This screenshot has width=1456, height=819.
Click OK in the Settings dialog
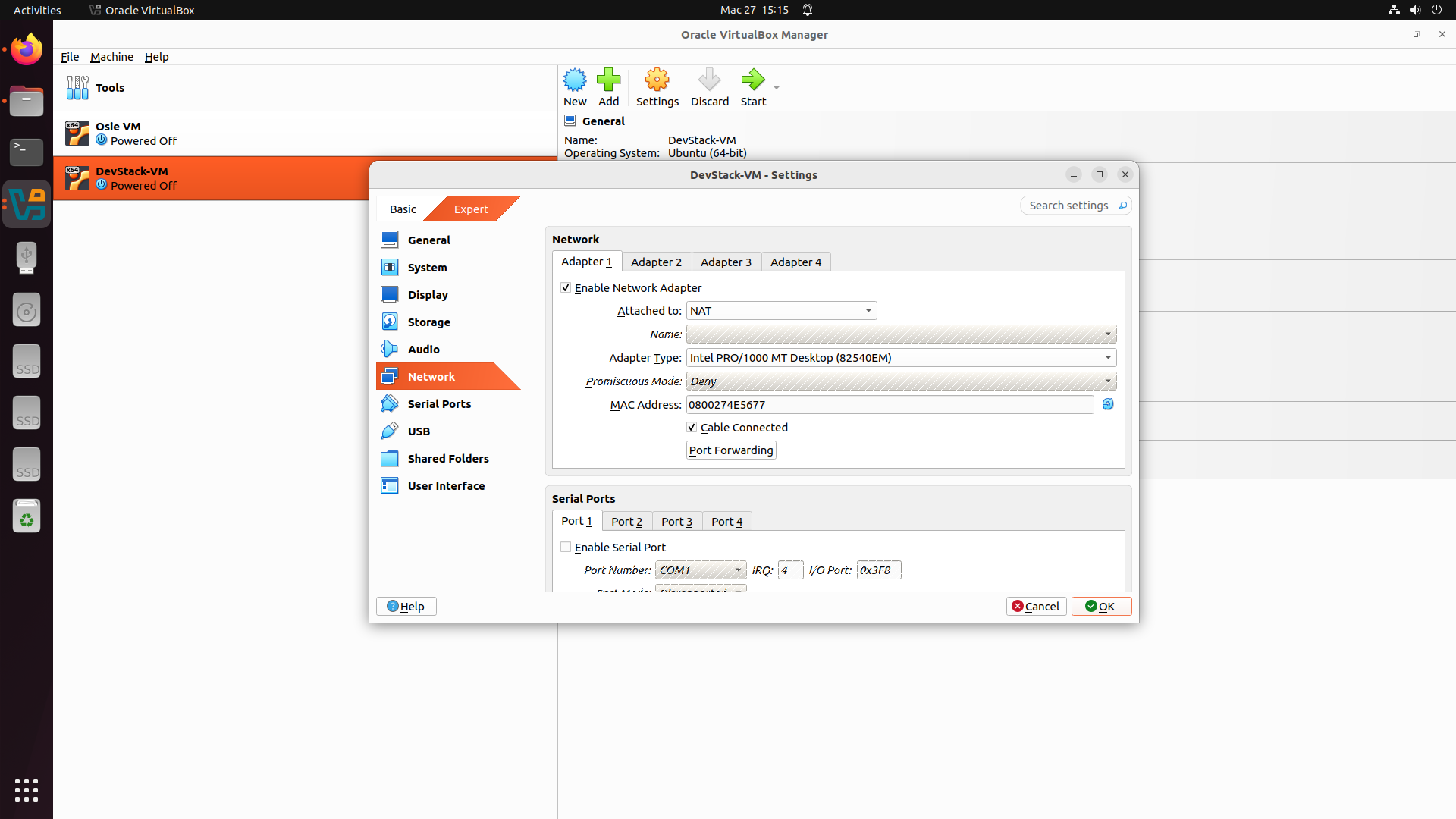(1101, 606)
